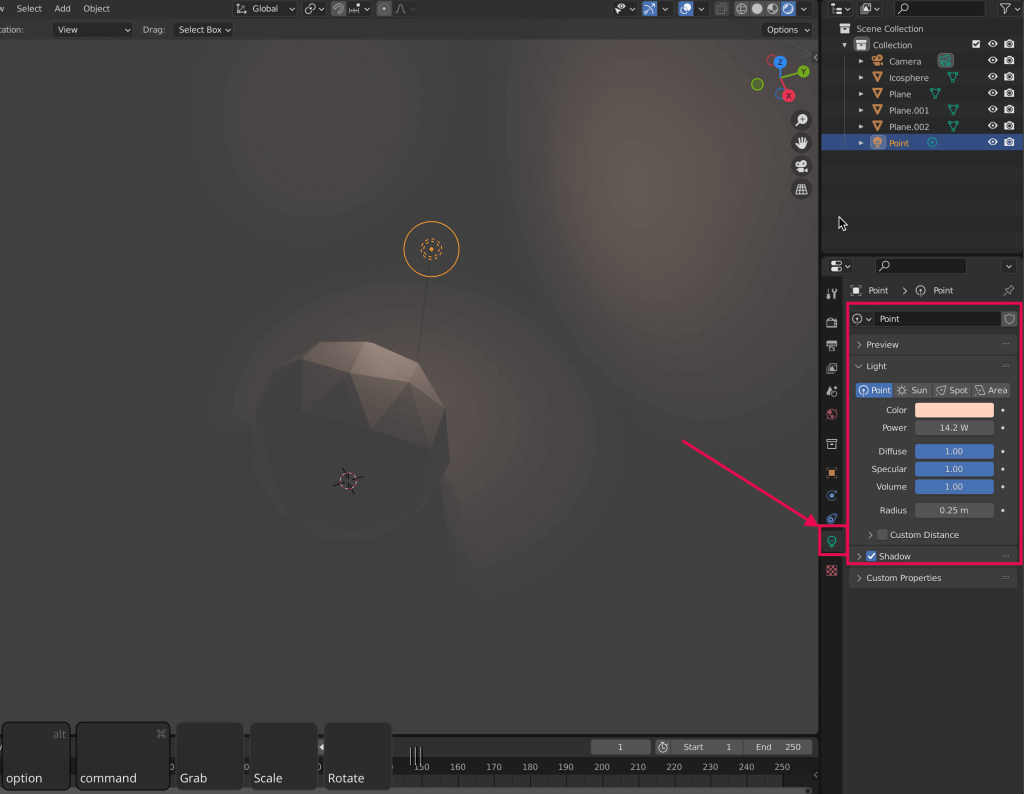
Task: Open the World properties tab
Action: tap(831, 414)
